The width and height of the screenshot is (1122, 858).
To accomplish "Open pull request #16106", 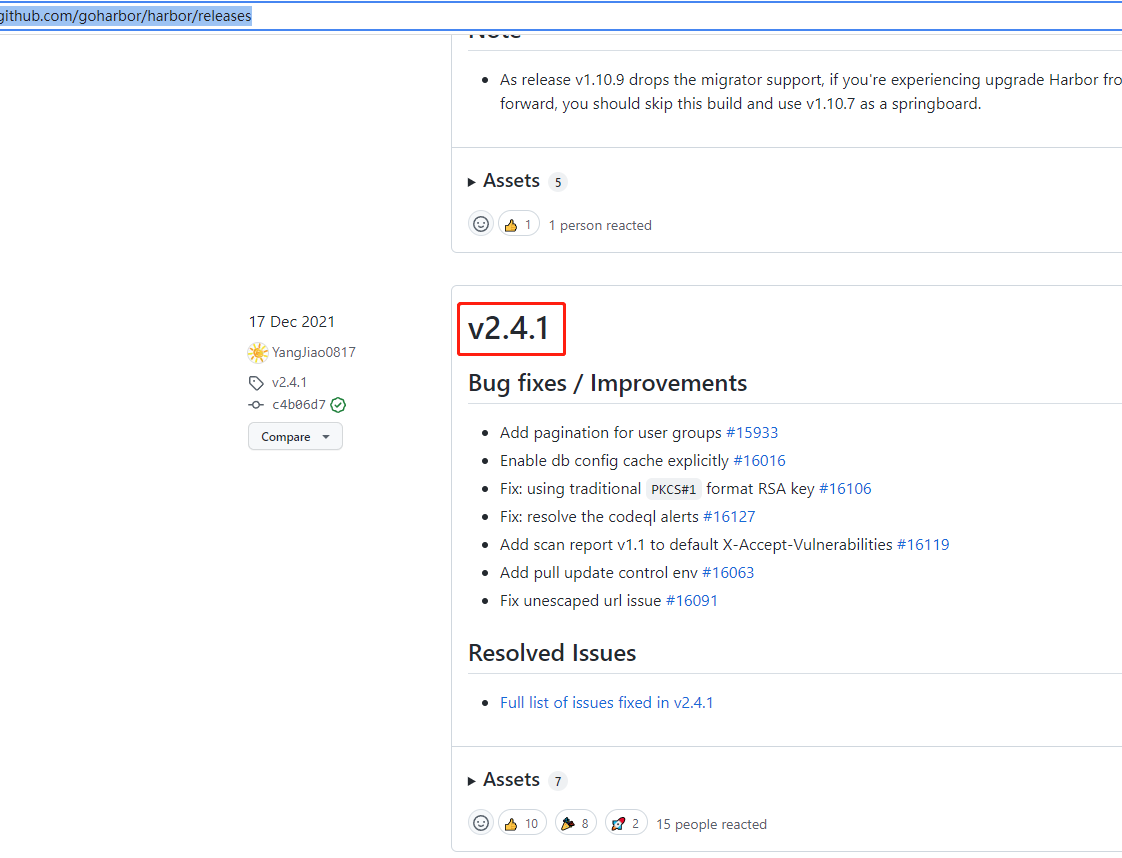I will (x=845, y=488).
